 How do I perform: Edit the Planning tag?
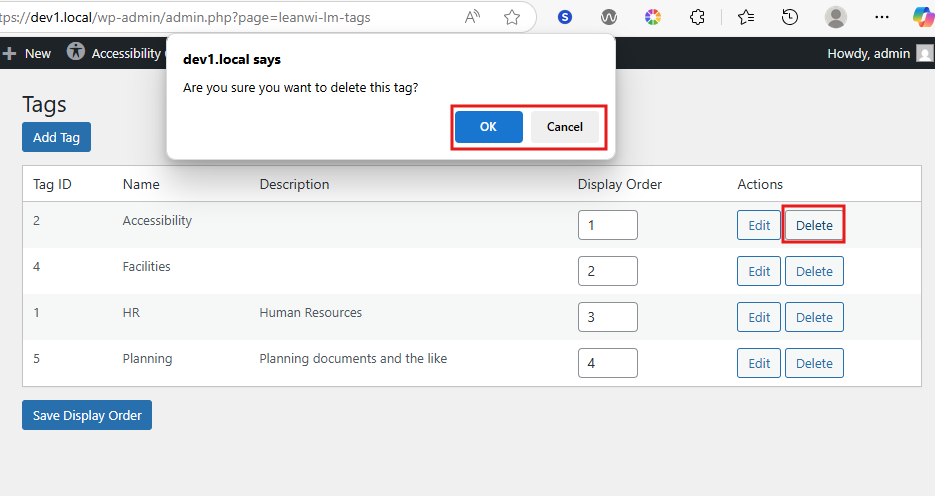coord(758,363)
